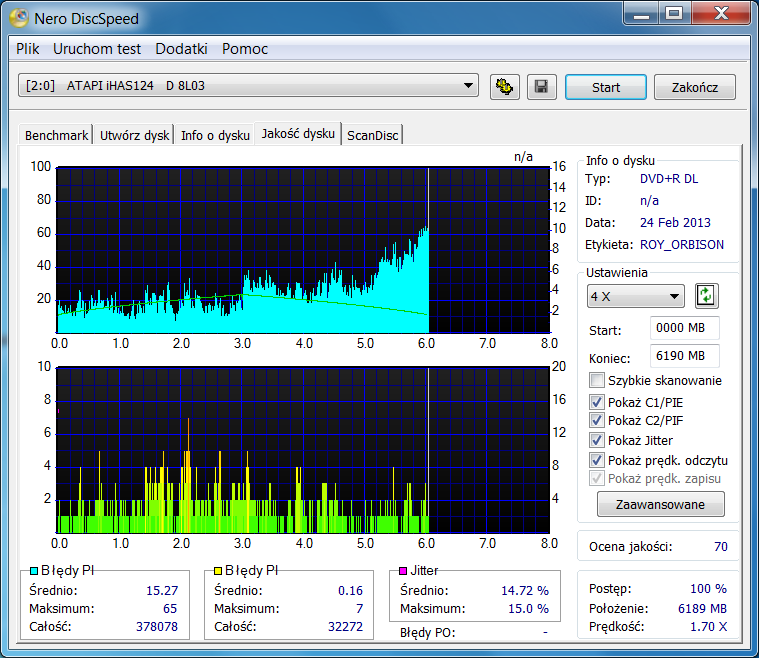Click the PI failures total 32272

pyautogui.click(x=345, y=627)
